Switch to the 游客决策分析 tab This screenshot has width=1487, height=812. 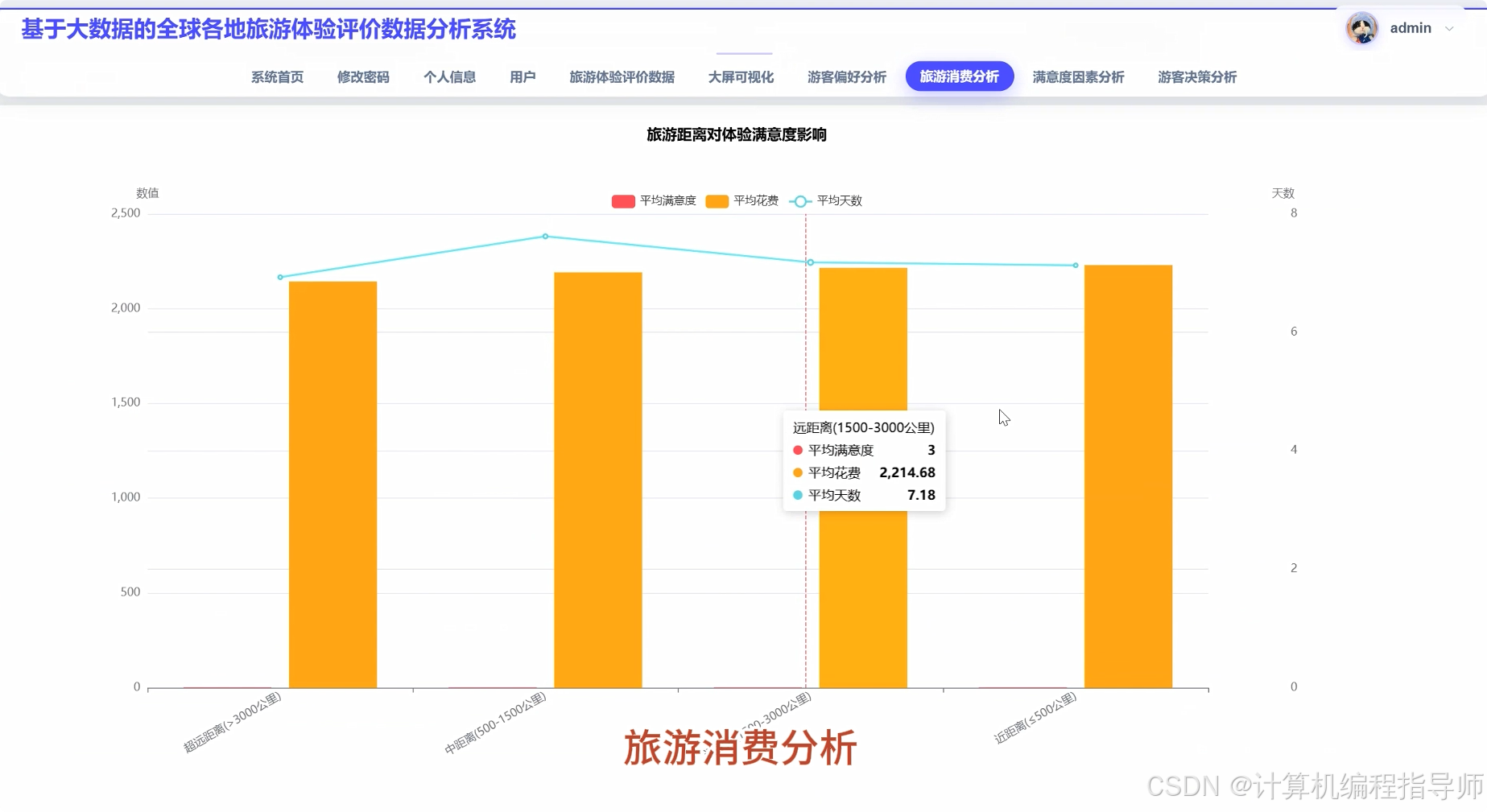(1196, 77)
